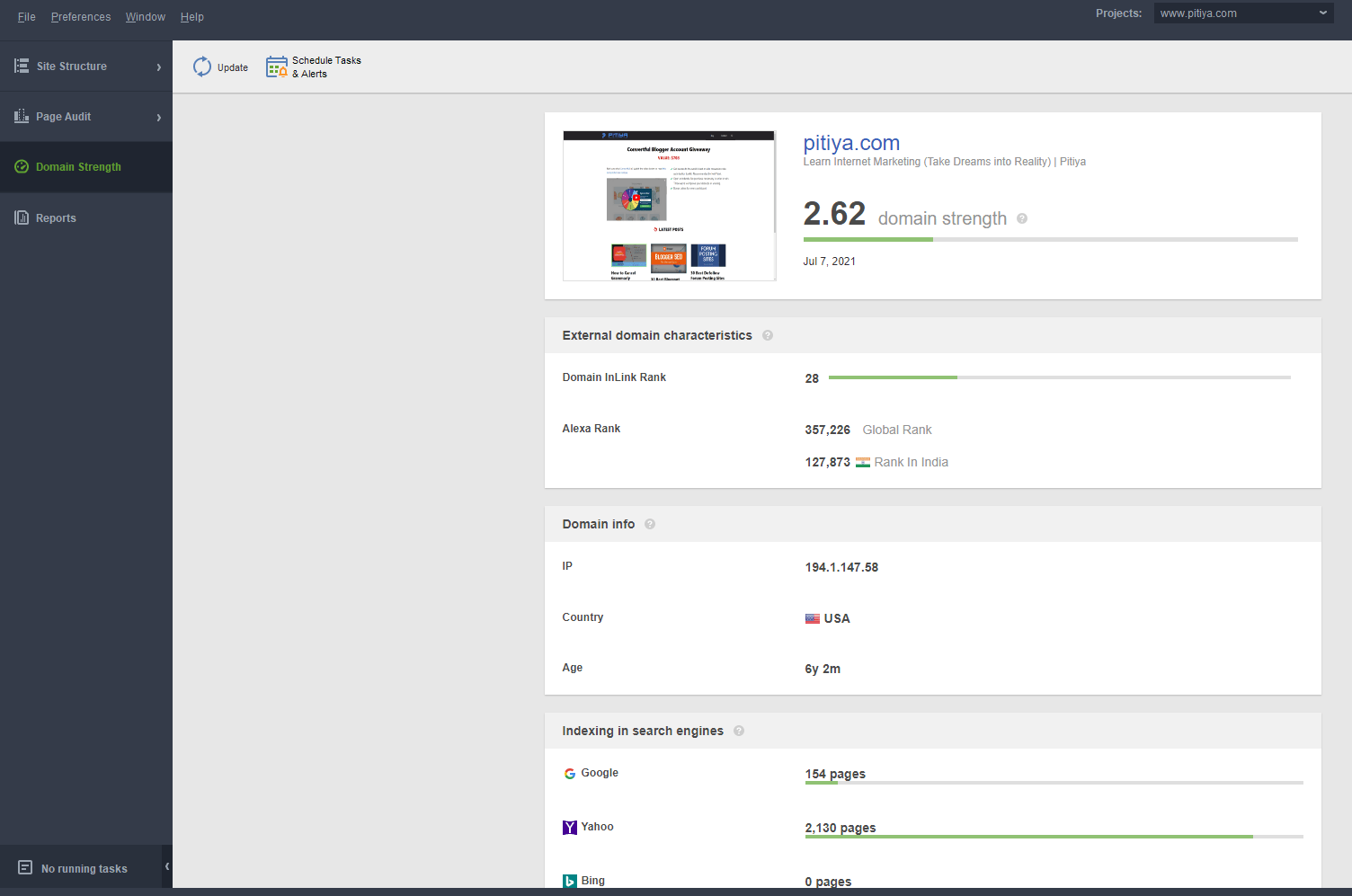Screen dimensions: 1352x896
Task: Click the Domain InLink Rank bar
Action: coord(1059,377)
